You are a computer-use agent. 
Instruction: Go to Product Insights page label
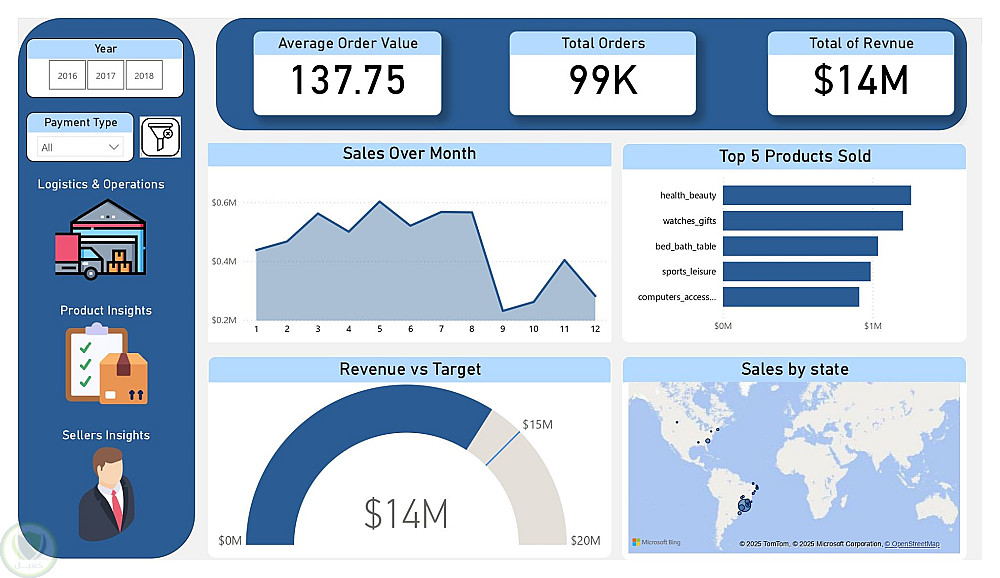106,311
